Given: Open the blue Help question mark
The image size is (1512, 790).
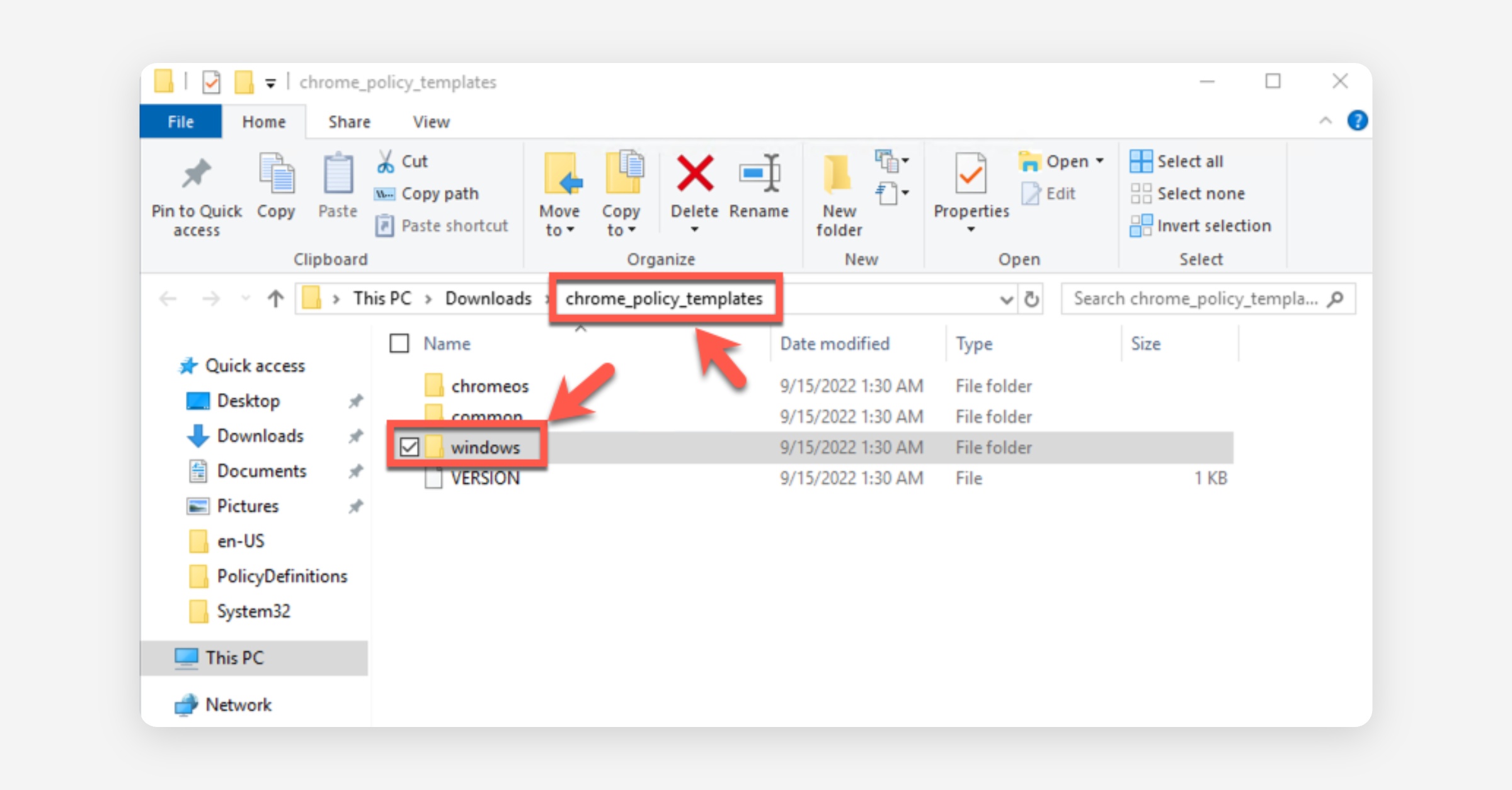Looking at the screenshot, I should (x=1357, y=120).
